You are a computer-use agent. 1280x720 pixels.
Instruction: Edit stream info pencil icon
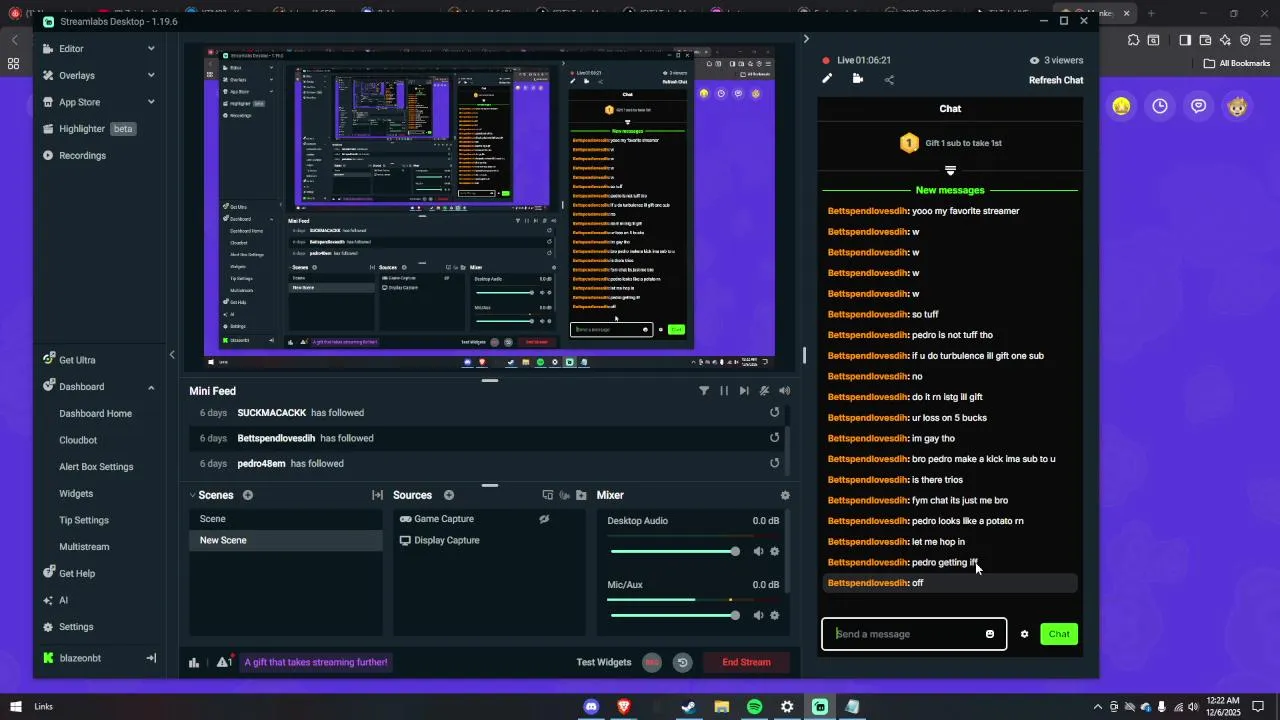(827, 79)
